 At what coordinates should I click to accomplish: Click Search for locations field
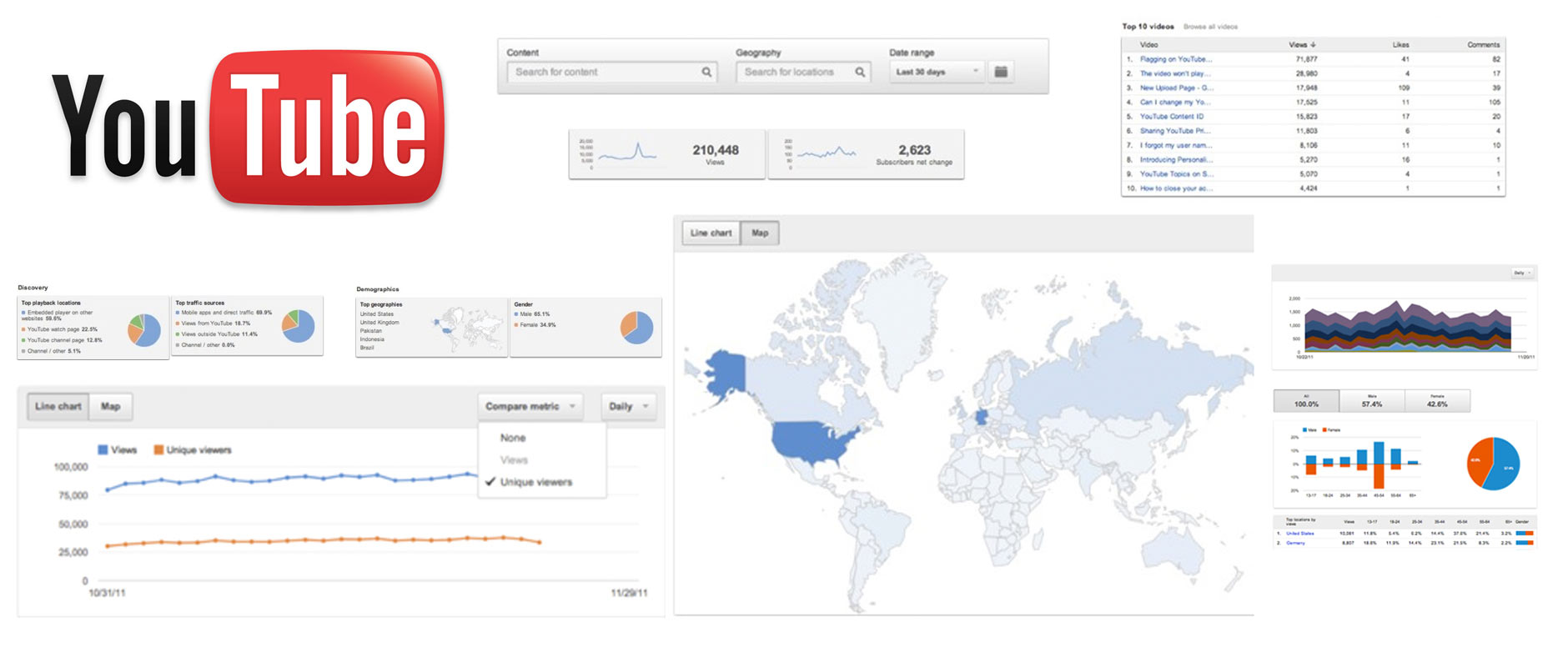[803, 73]
